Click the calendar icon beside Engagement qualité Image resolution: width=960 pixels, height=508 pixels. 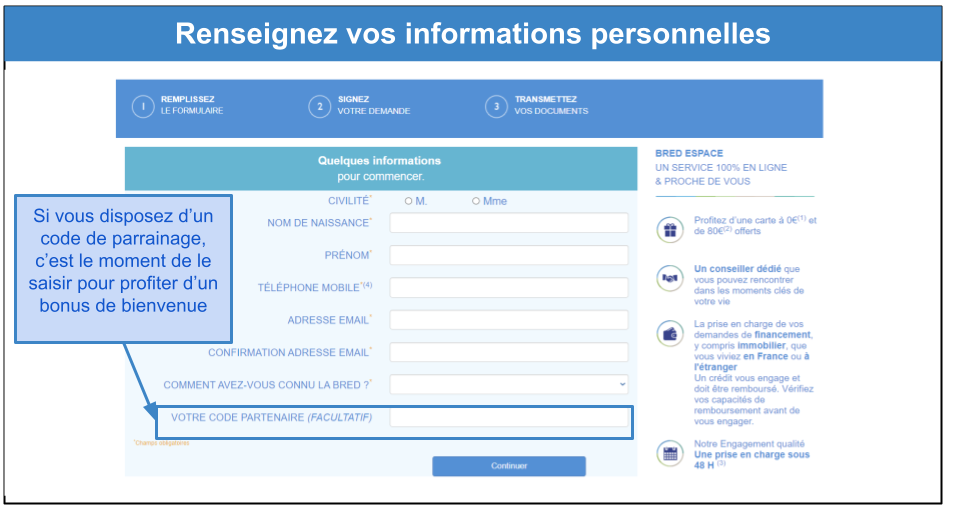click(670, 454)
